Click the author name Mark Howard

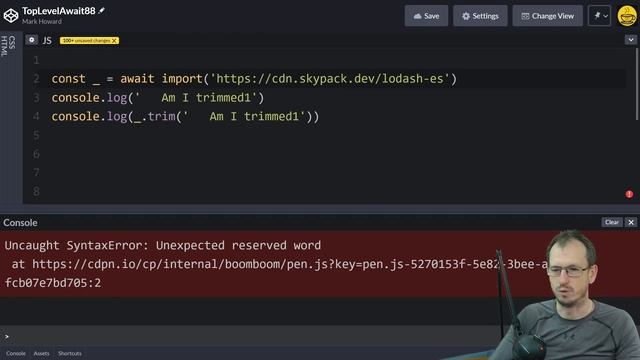coord(42,22)
